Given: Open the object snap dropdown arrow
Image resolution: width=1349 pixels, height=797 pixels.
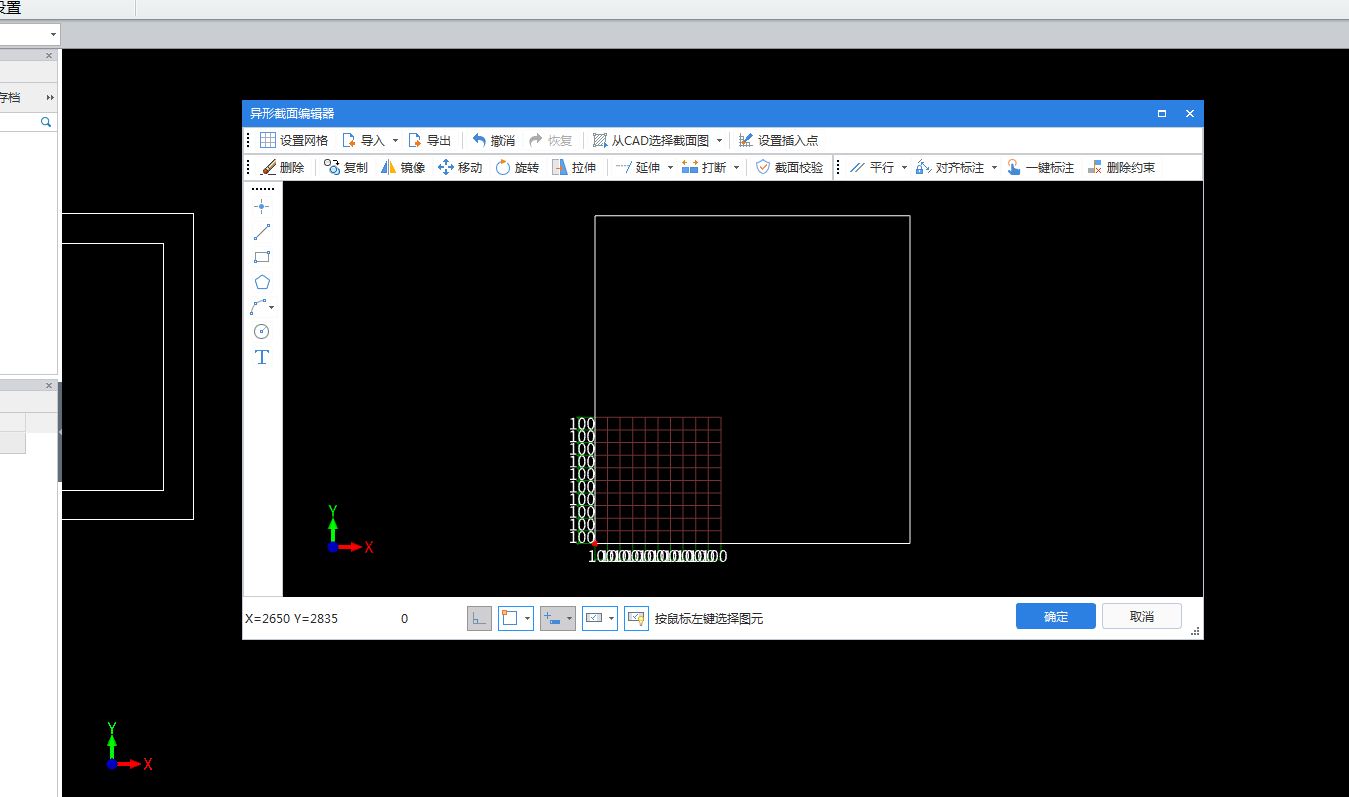Looking at the screenshot, I should click(x=527, y=619).
